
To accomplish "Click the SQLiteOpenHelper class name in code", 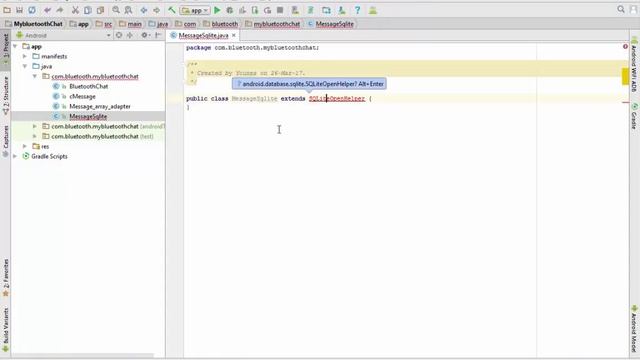I will 337,99.
